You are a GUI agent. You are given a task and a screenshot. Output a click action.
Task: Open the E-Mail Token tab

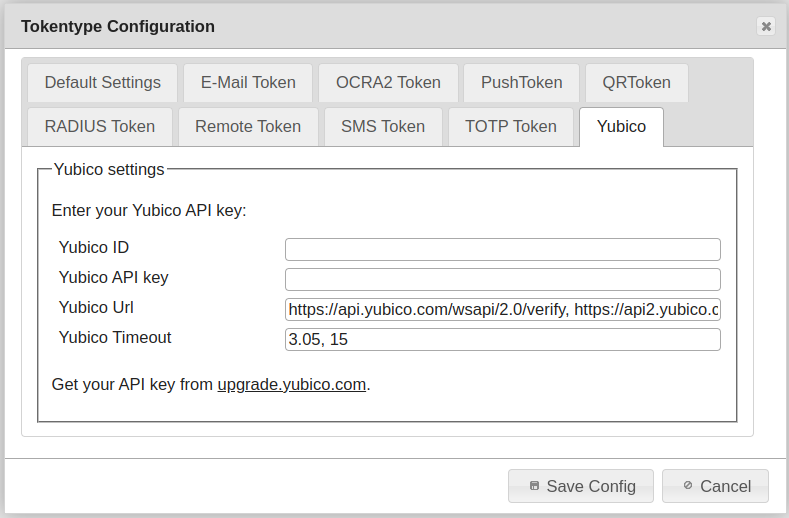(248, 83)
